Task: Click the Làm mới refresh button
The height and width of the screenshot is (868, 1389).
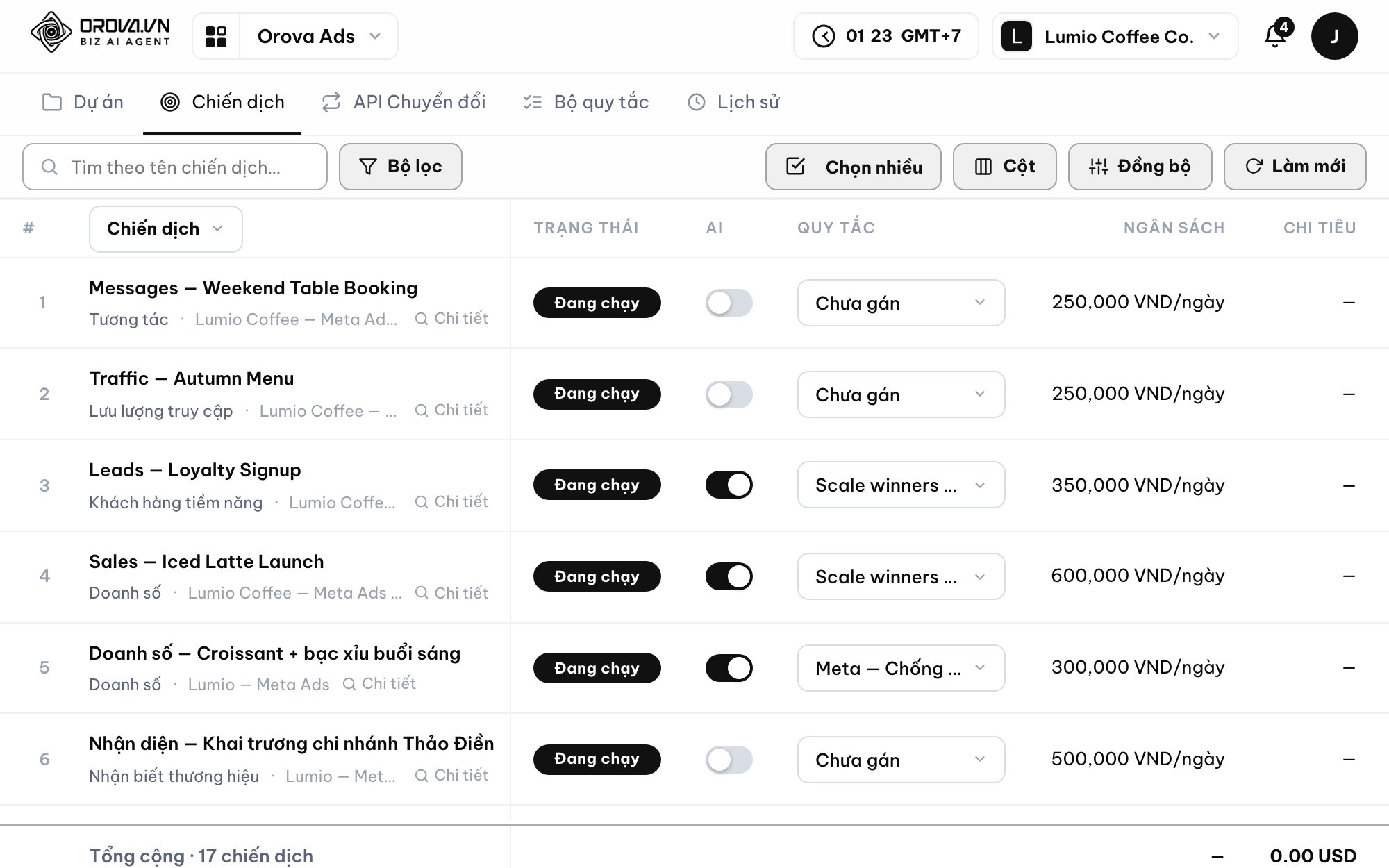Action: pyautogui.click(x=1295, y=167)
